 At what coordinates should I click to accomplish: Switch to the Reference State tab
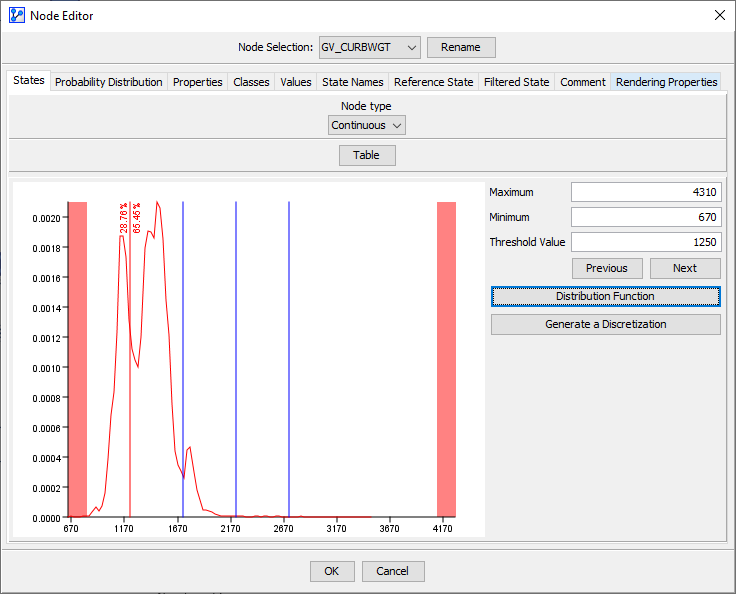(433, 82)
